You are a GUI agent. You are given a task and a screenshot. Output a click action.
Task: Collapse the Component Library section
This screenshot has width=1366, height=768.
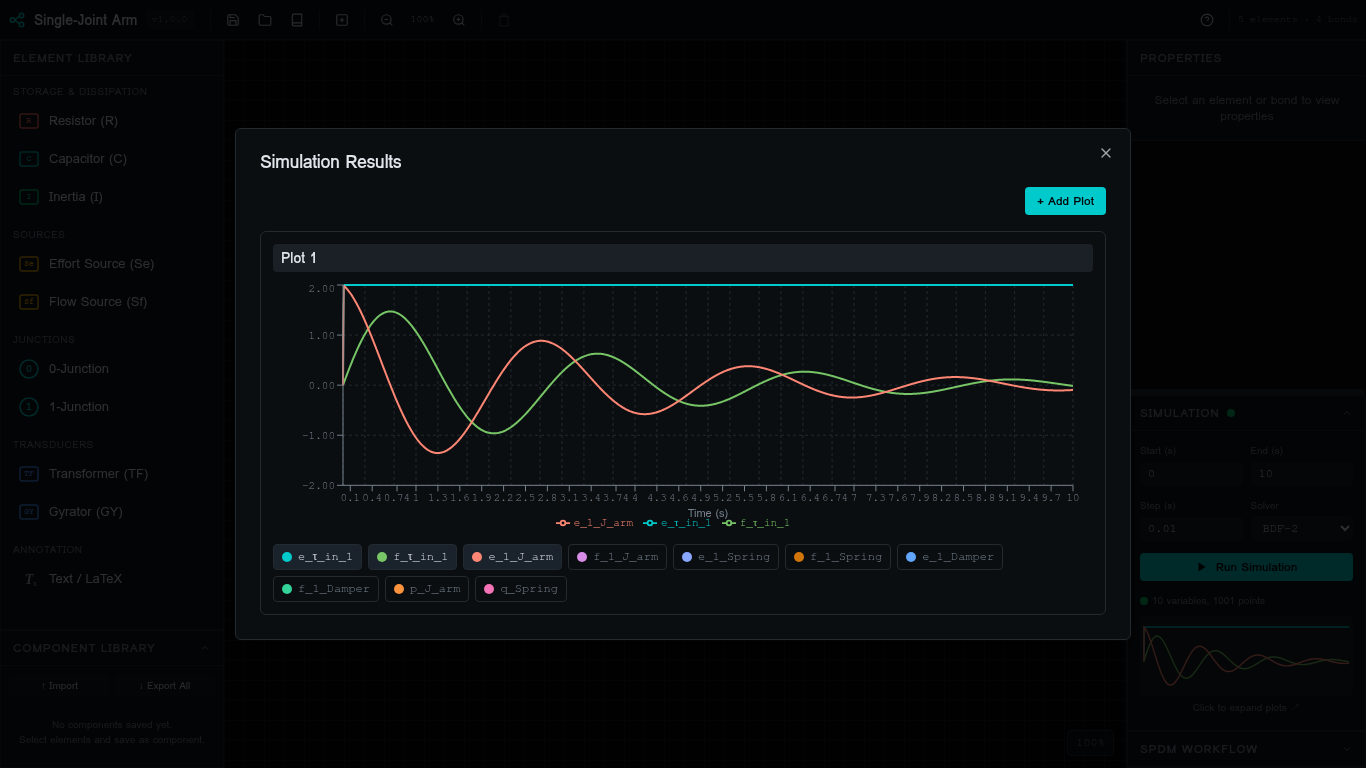[x=205, y=648]
